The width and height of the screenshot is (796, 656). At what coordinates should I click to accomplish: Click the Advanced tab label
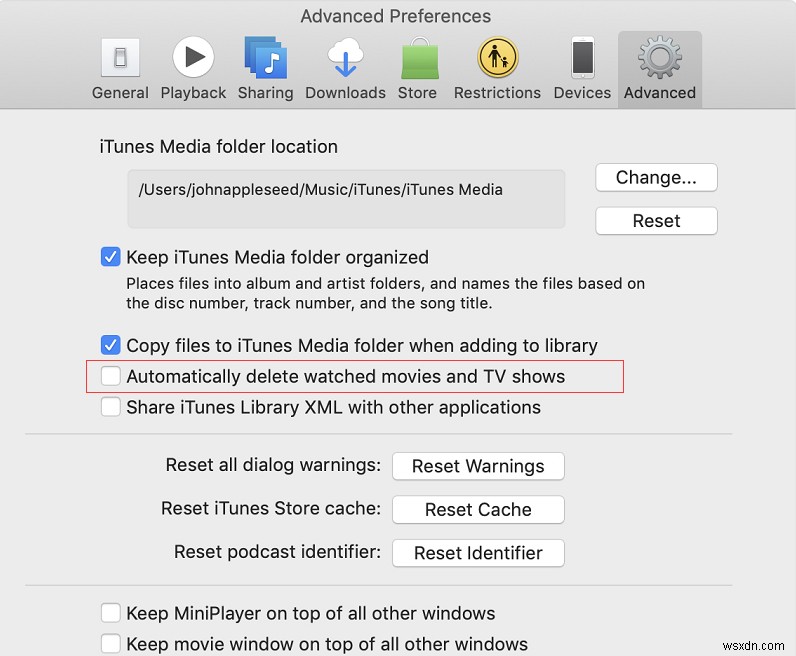point(660,93)
